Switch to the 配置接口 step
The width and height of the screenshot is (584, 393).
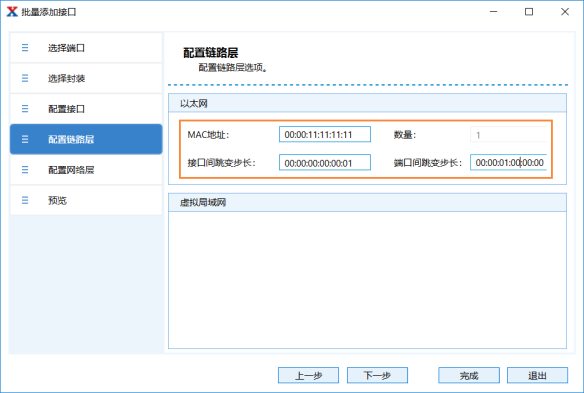(x=86, y=109)
